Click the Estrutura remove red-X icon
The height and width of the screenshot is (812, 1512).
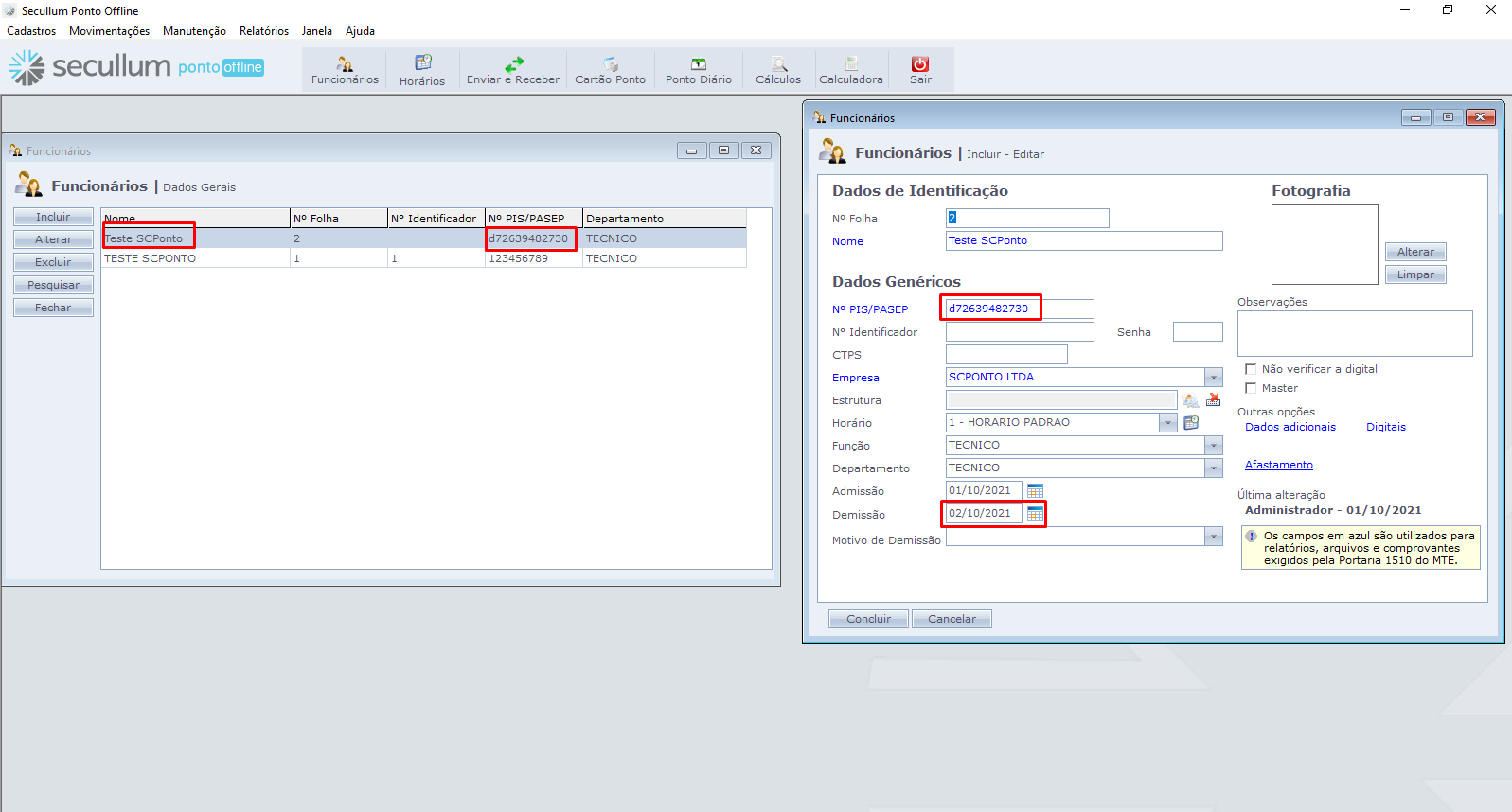click(1214, 399)
